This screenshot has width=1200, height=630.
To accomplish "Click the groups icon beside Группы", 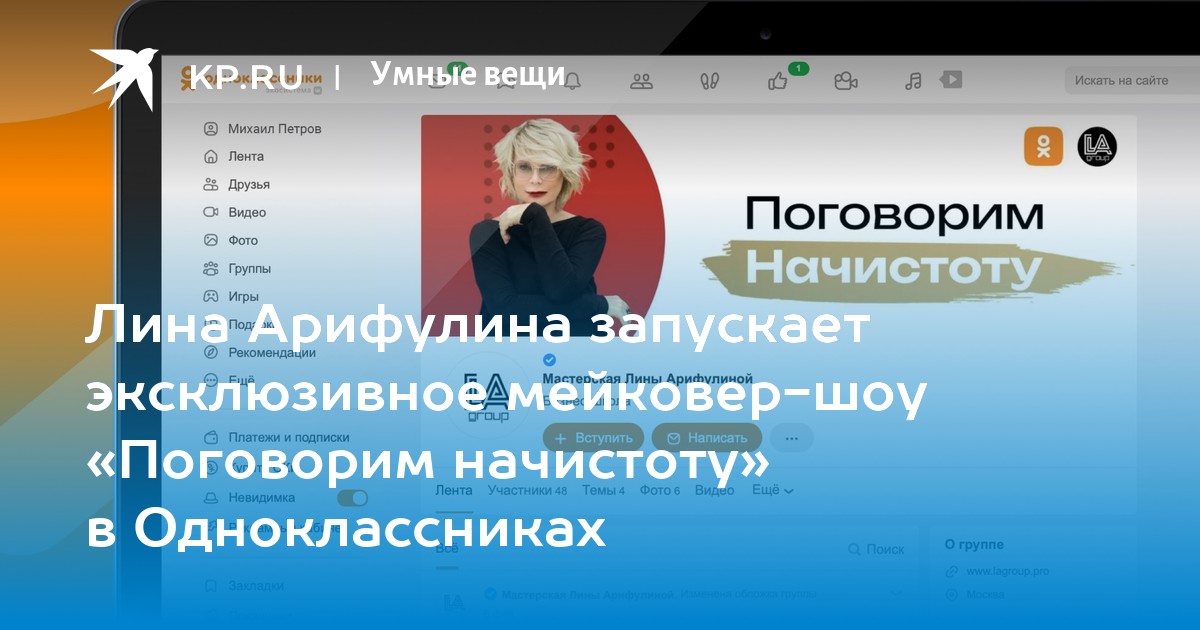I will (x=211, y=268).
